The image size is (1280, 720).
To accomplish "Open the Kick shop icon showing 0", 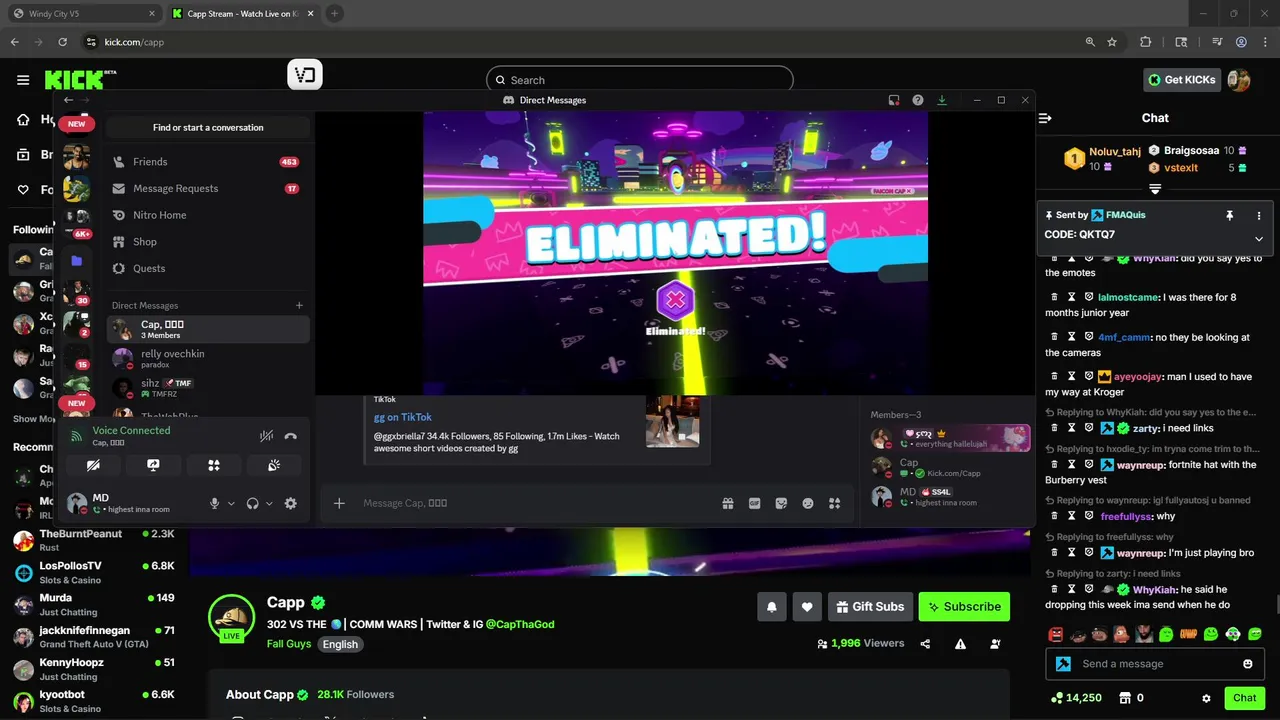I will 1130,698.
